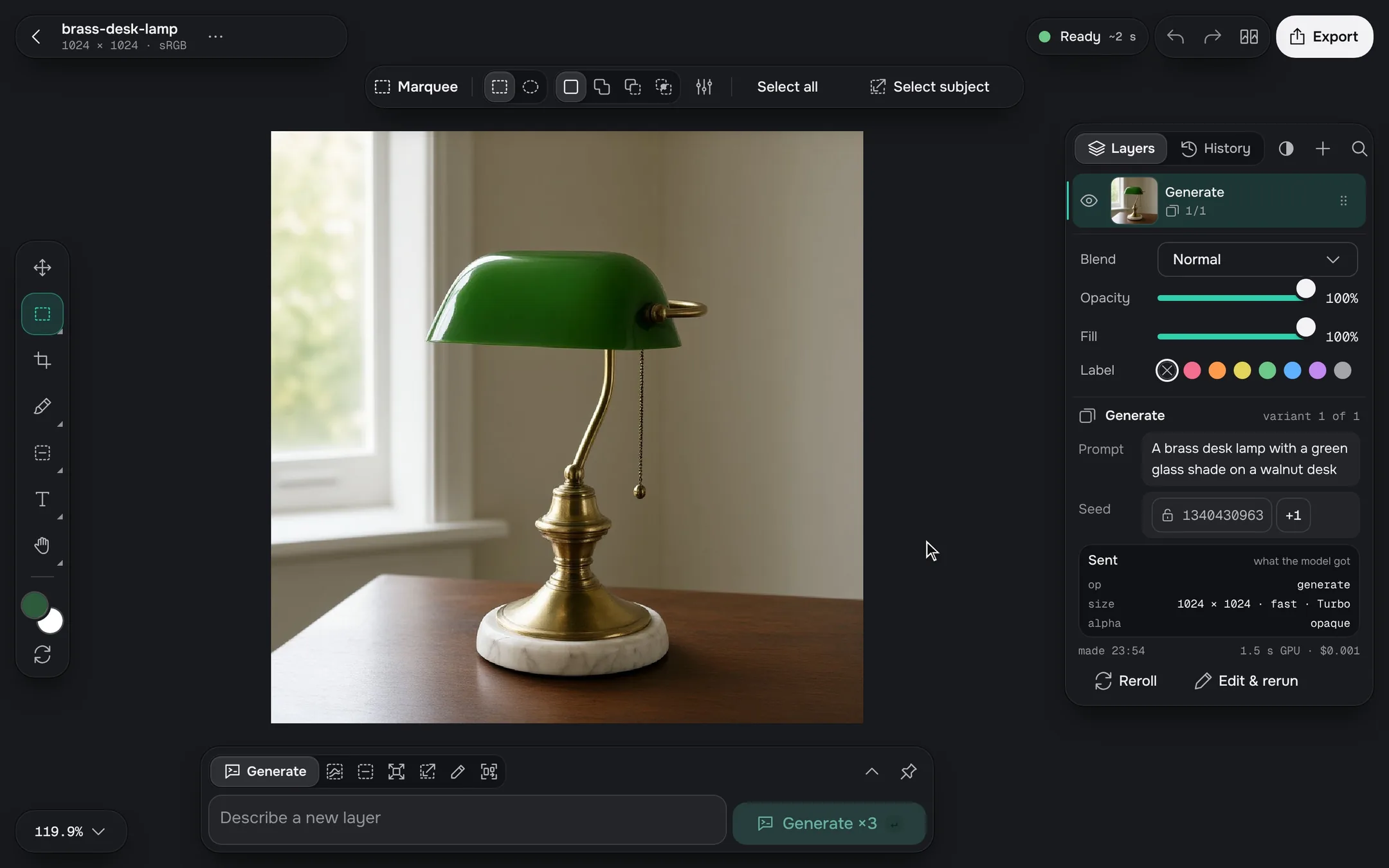Click Select all
The width and height of the screenshot is (1389, 868).
pos(787,87)
